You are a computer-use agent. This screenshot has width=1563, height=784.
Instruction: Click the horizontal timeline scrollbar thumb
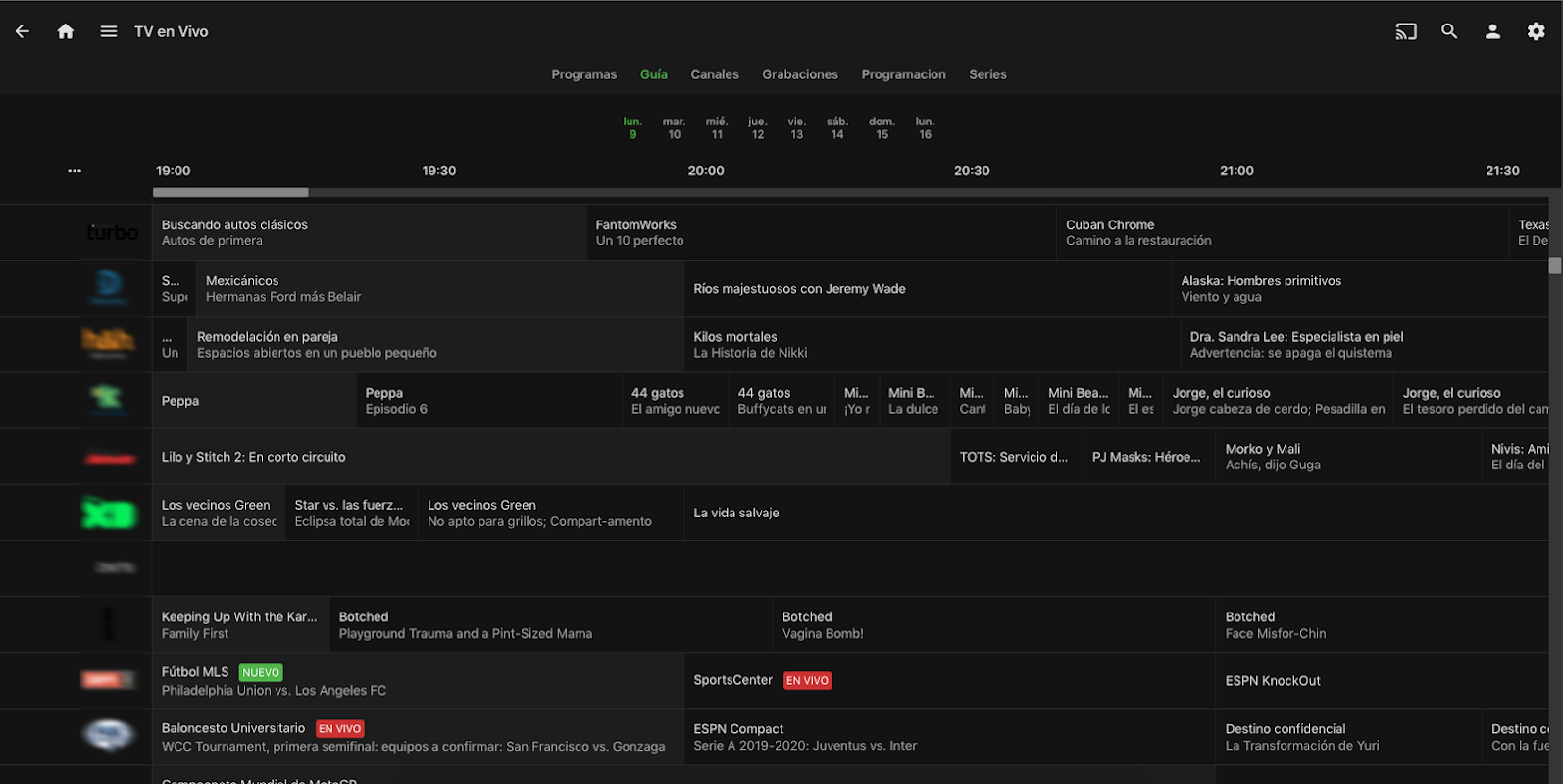click(230, 193)
